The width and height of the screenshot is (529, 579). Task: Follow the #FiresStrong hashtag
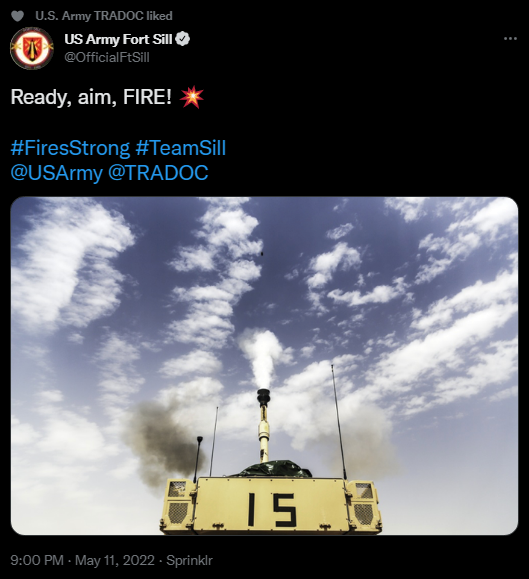pos(70,148)
